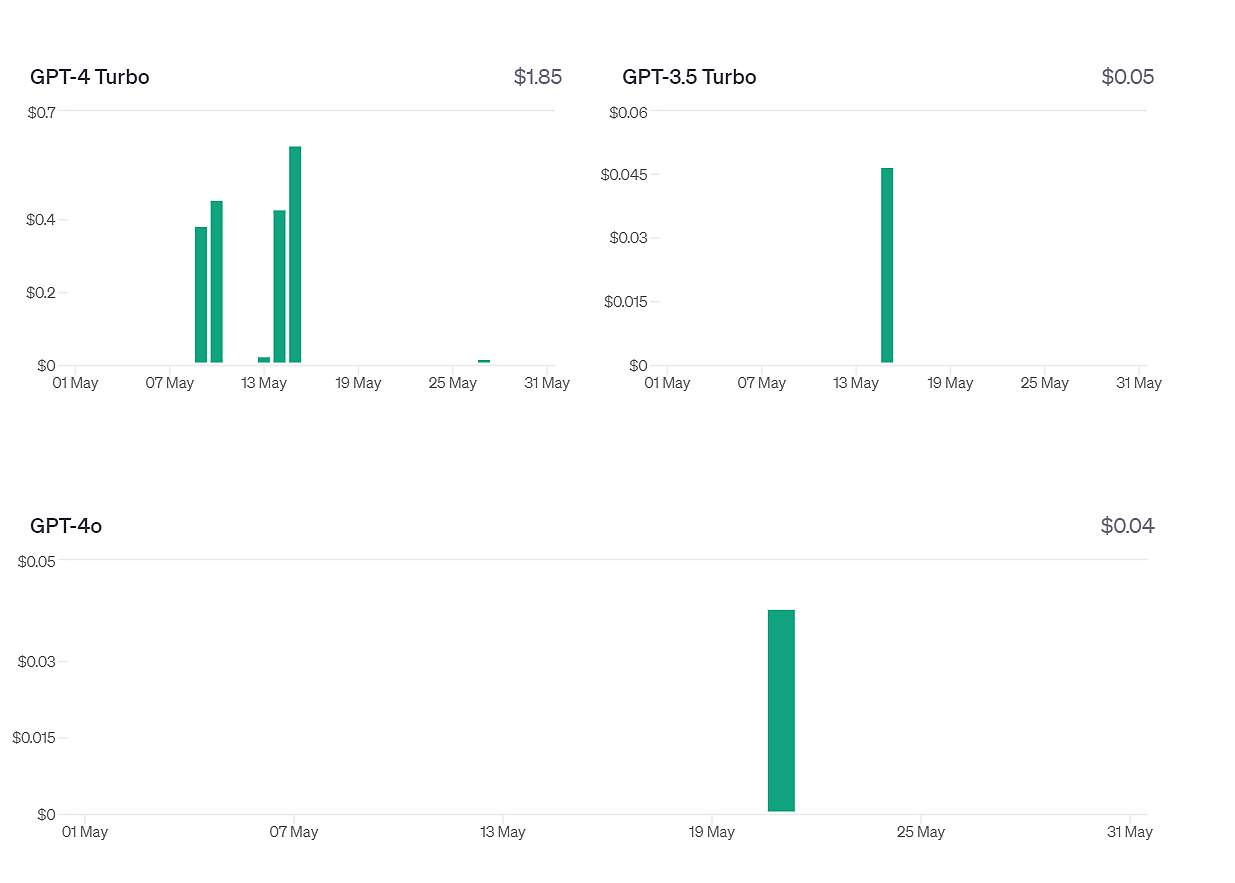Viewport: 1235px width, 883px height.
Task: Click the 'GPT-3.5 Turbo' chart title
Action: [x=689, y=77]
